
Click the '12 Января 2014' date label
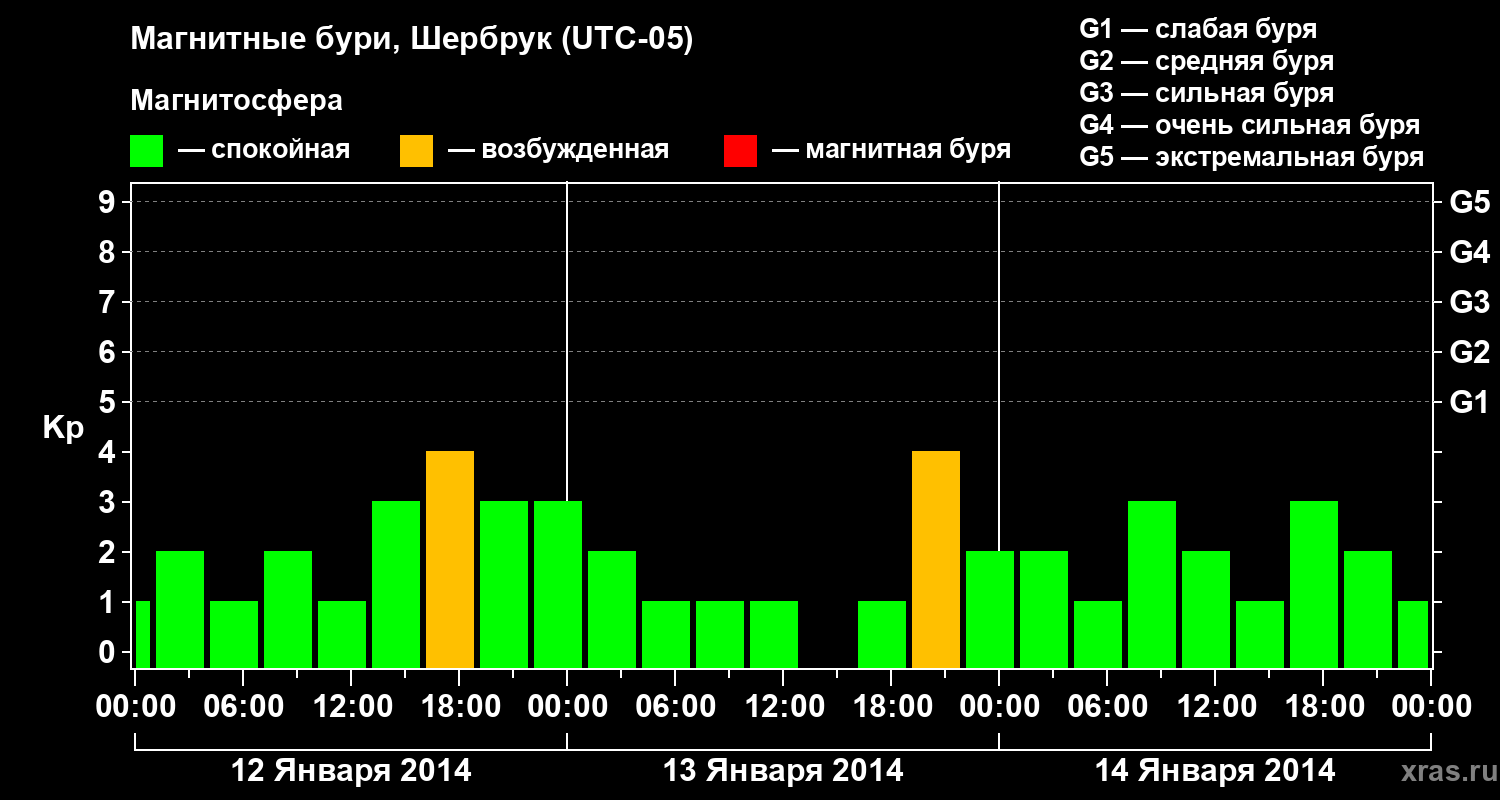coord(351,771)
